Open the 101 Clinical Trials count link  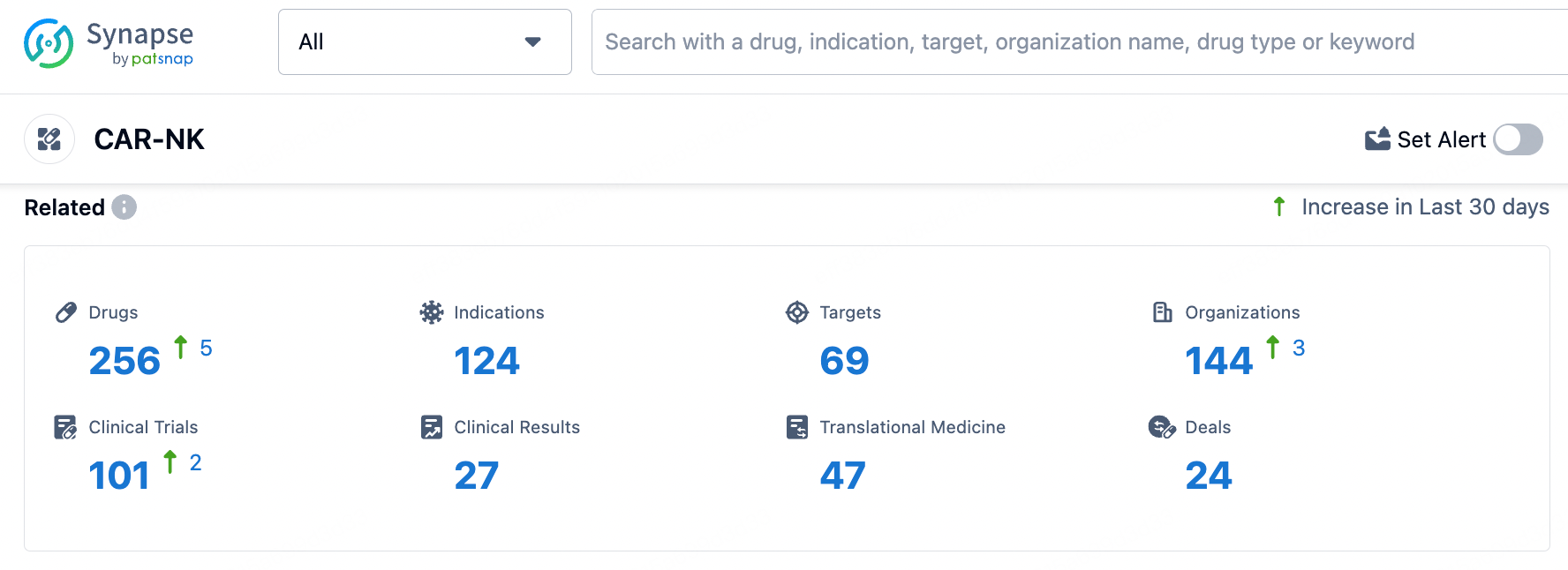coord(119,476)
